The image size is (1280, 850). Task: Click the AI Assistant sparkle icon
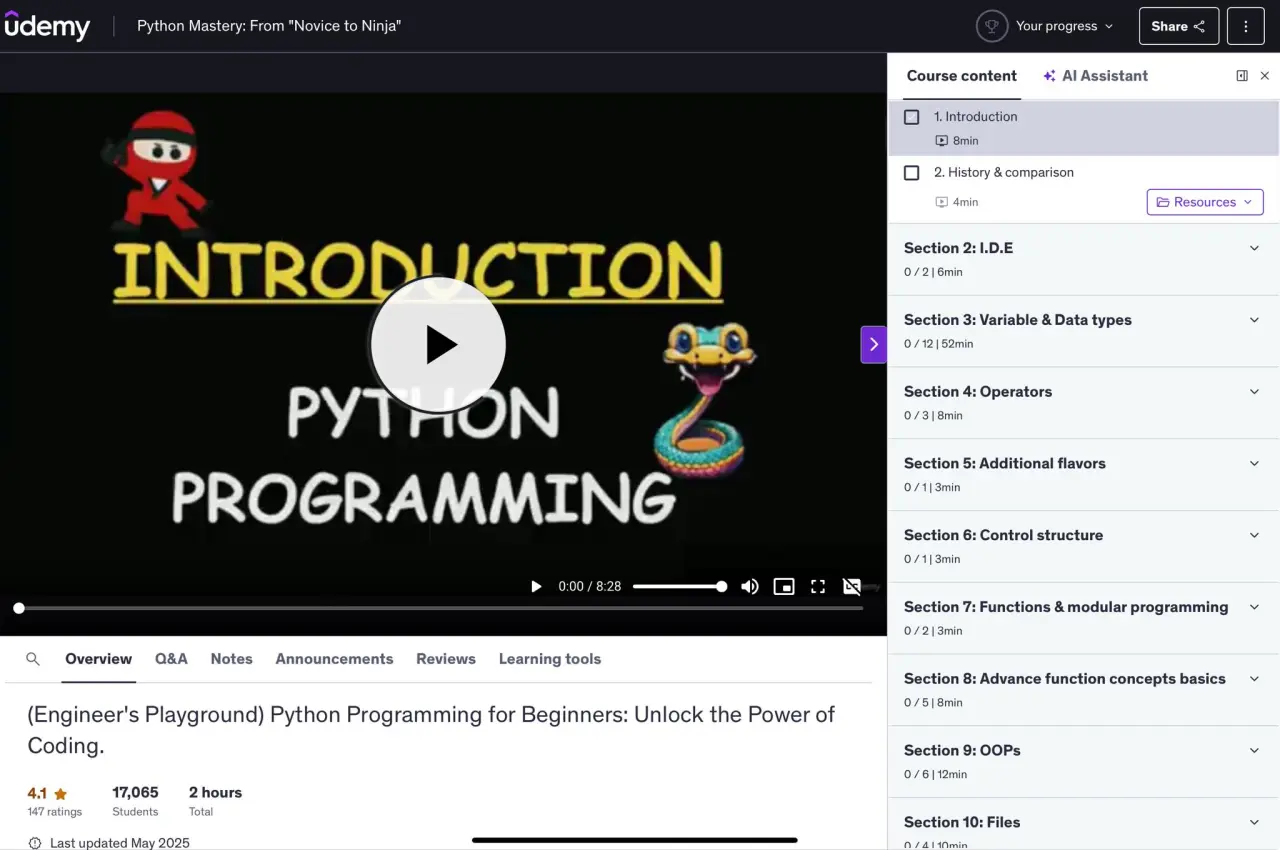pyautogui.click(x=1049, y=76)
